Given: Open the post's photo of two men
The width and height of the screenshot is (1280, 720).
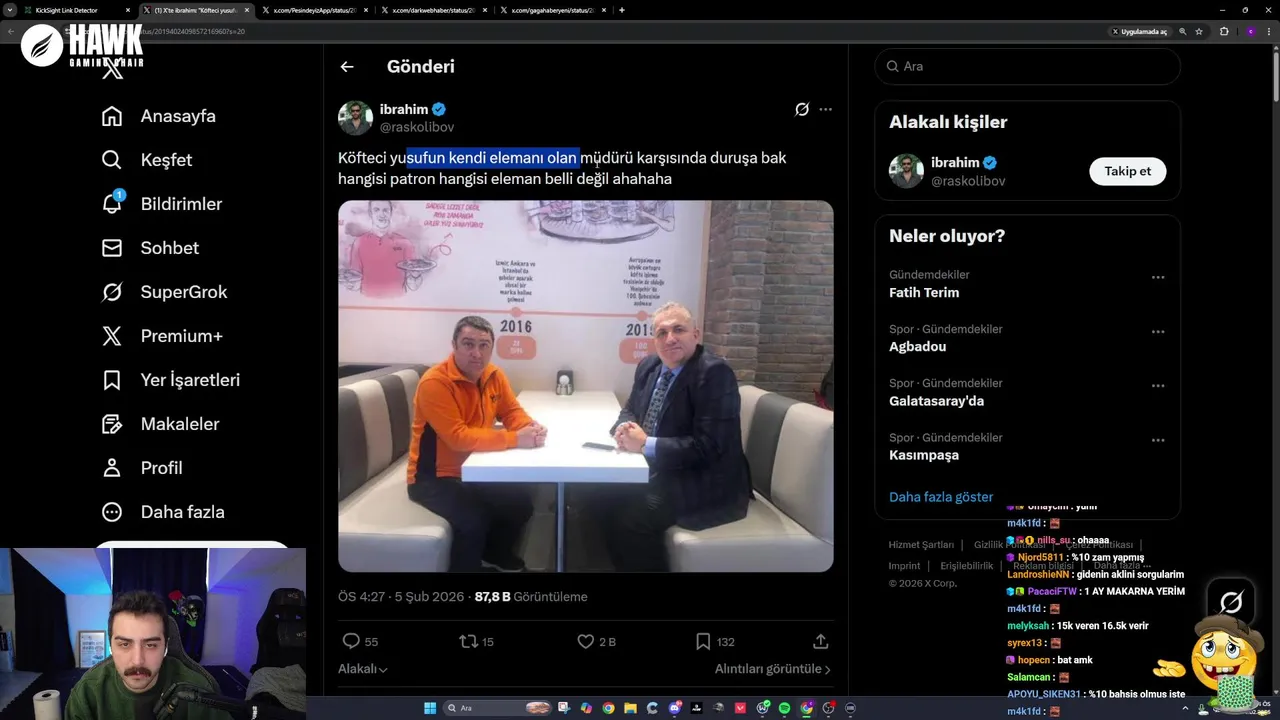Looking at the screenshot, I should coord(585,386).
